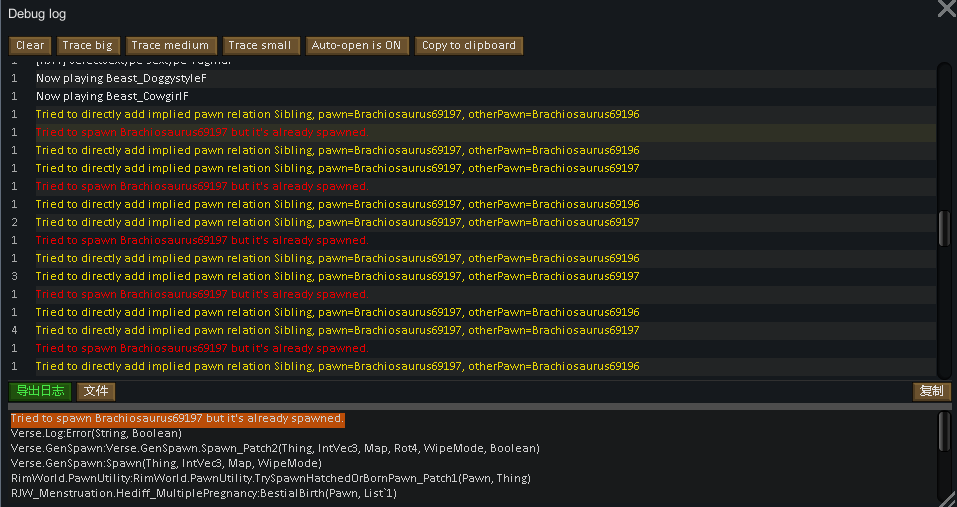Click the orange highlighted error message in details
957x507 pixels.
(178, 419)
